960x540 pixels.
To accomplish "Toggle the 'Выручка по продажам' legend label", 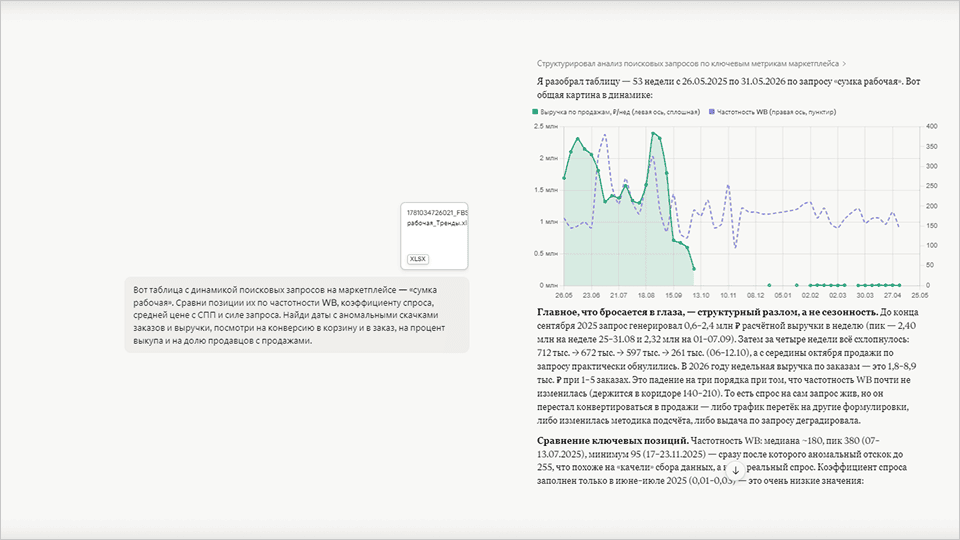I will [620, 112].
